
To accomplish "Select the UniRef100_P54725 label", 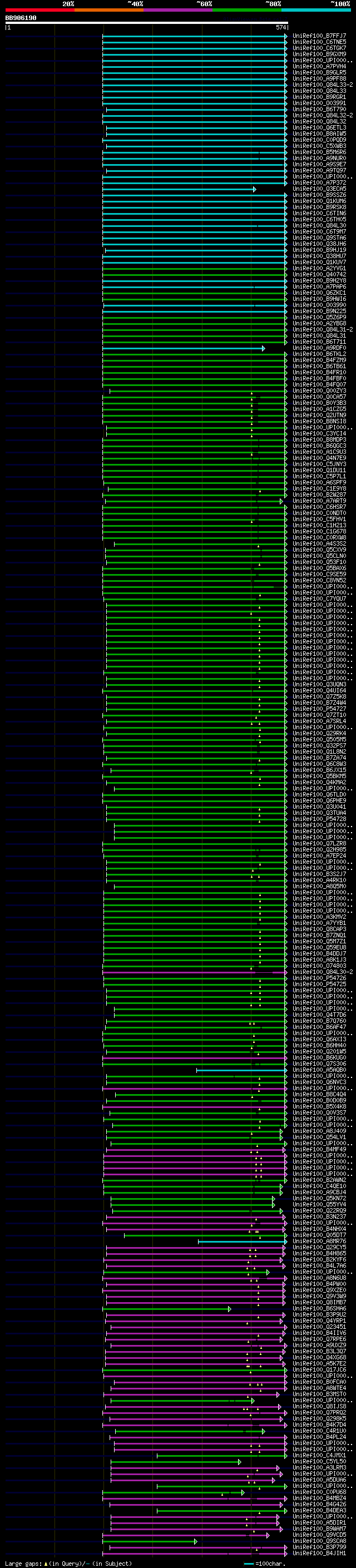I will (319, 985).
